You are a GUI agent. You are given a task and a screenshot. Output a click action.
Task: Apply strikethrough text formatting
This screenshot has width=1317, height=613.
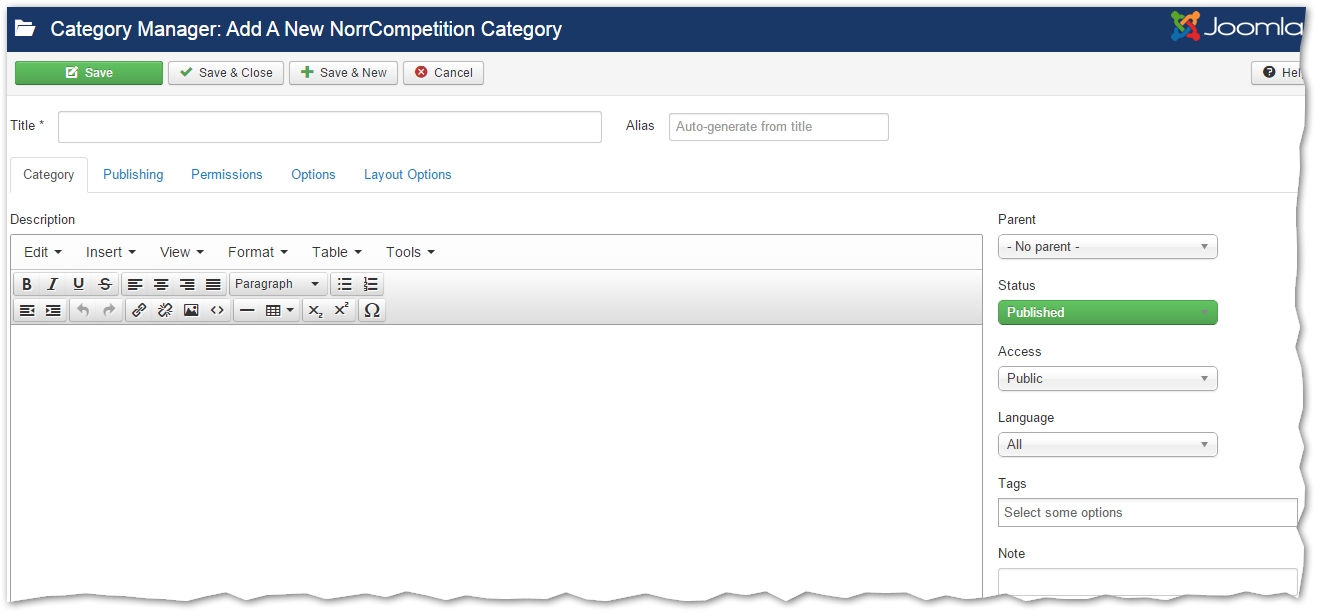point(105,284)
